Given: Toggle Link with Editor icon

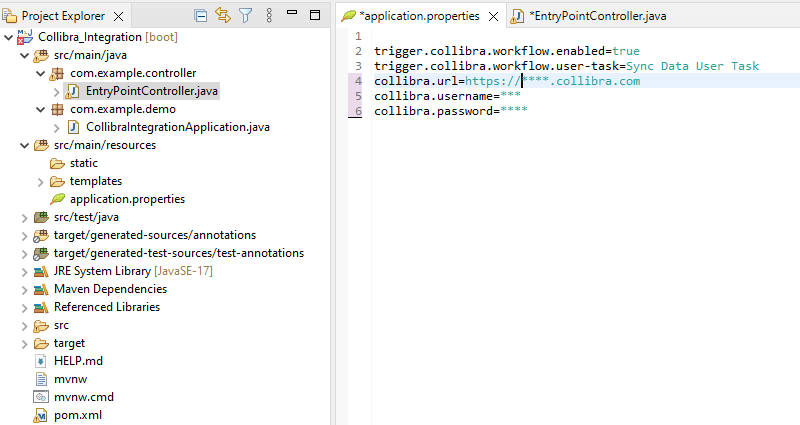Looking at the screenshot, I should (223, 15).
